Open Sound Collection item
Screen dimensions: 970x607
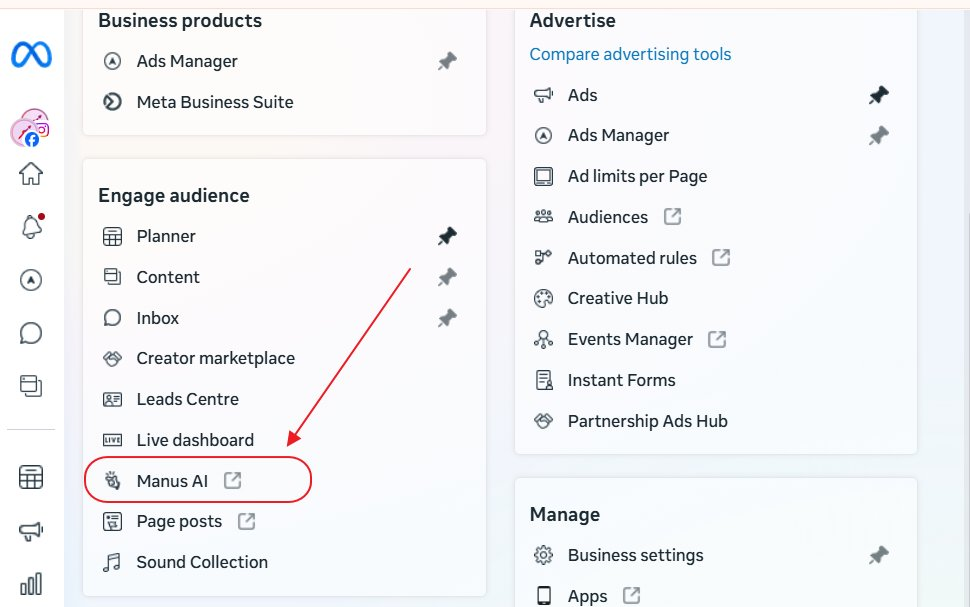point(202,562)
